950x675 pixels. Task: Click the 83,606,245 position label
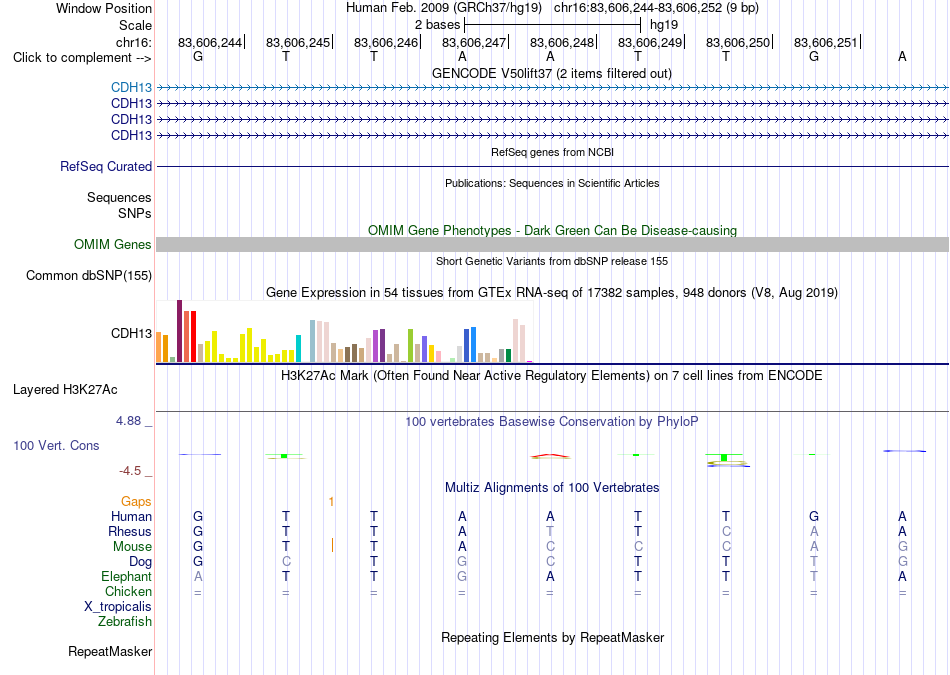pyautogui.click(x=297, y=42)
